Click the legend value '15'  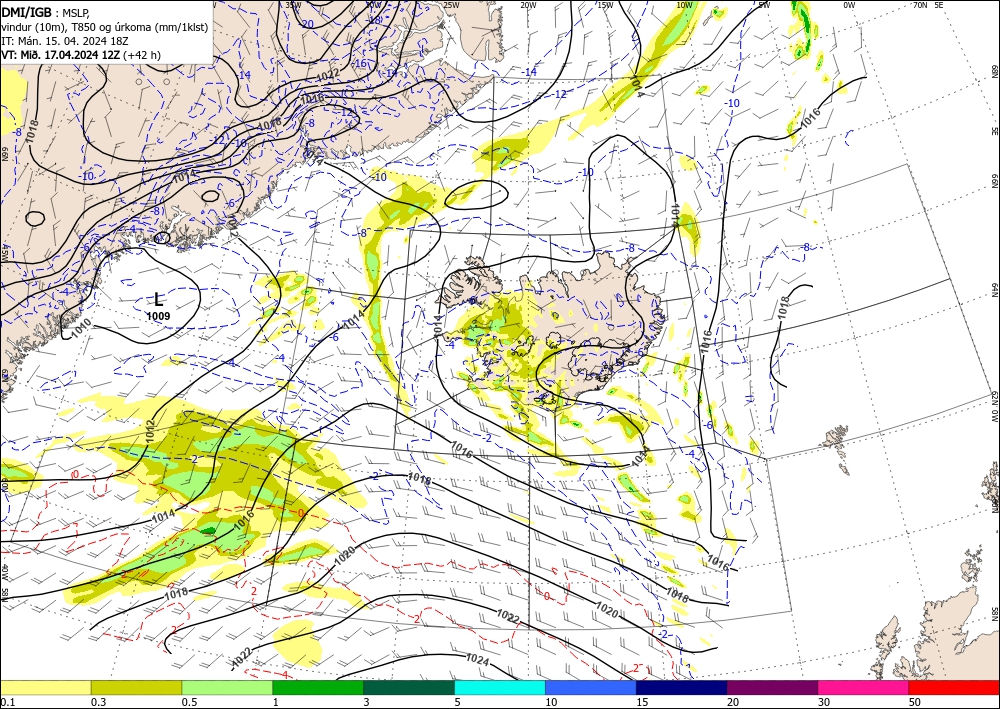[642, 702]
